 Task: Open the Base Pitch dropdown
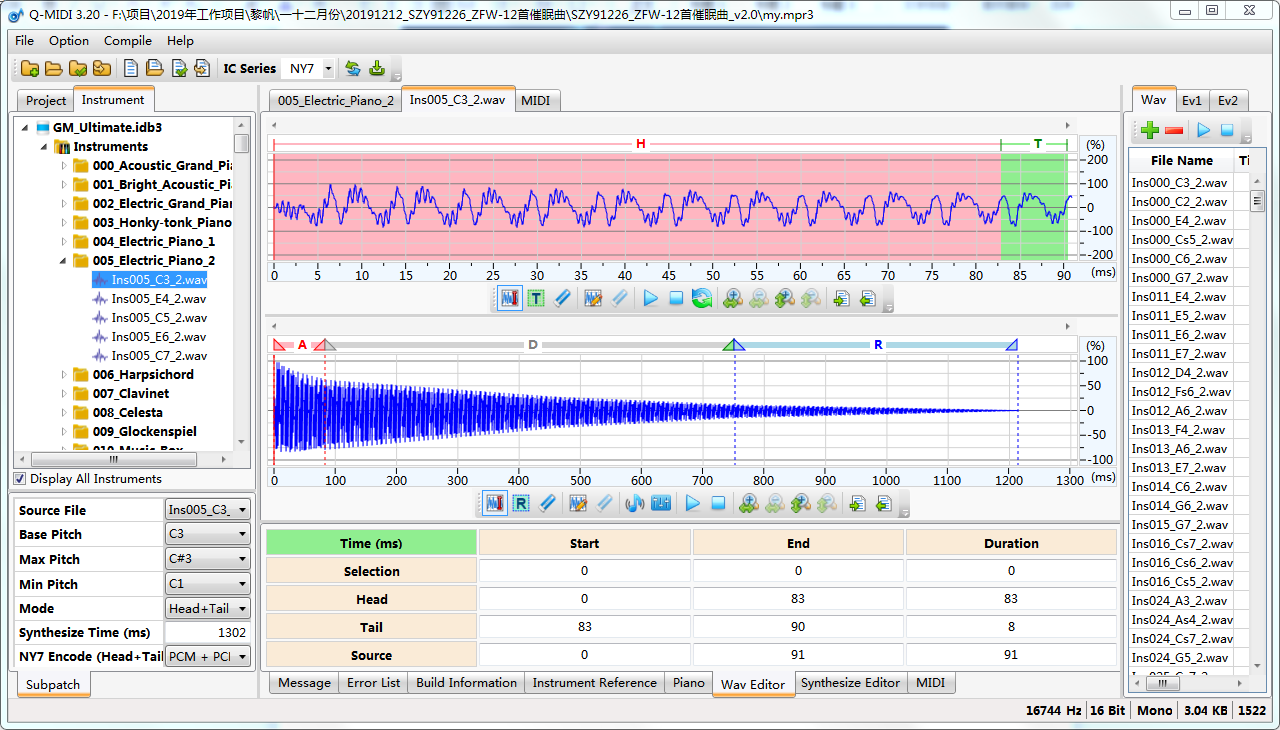208,534
